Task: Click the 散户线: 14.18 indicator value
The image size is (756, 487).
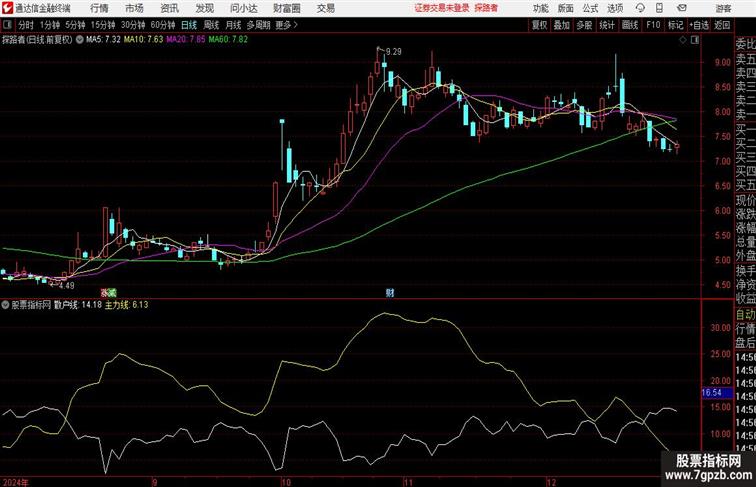Action: tap(78, 305)
